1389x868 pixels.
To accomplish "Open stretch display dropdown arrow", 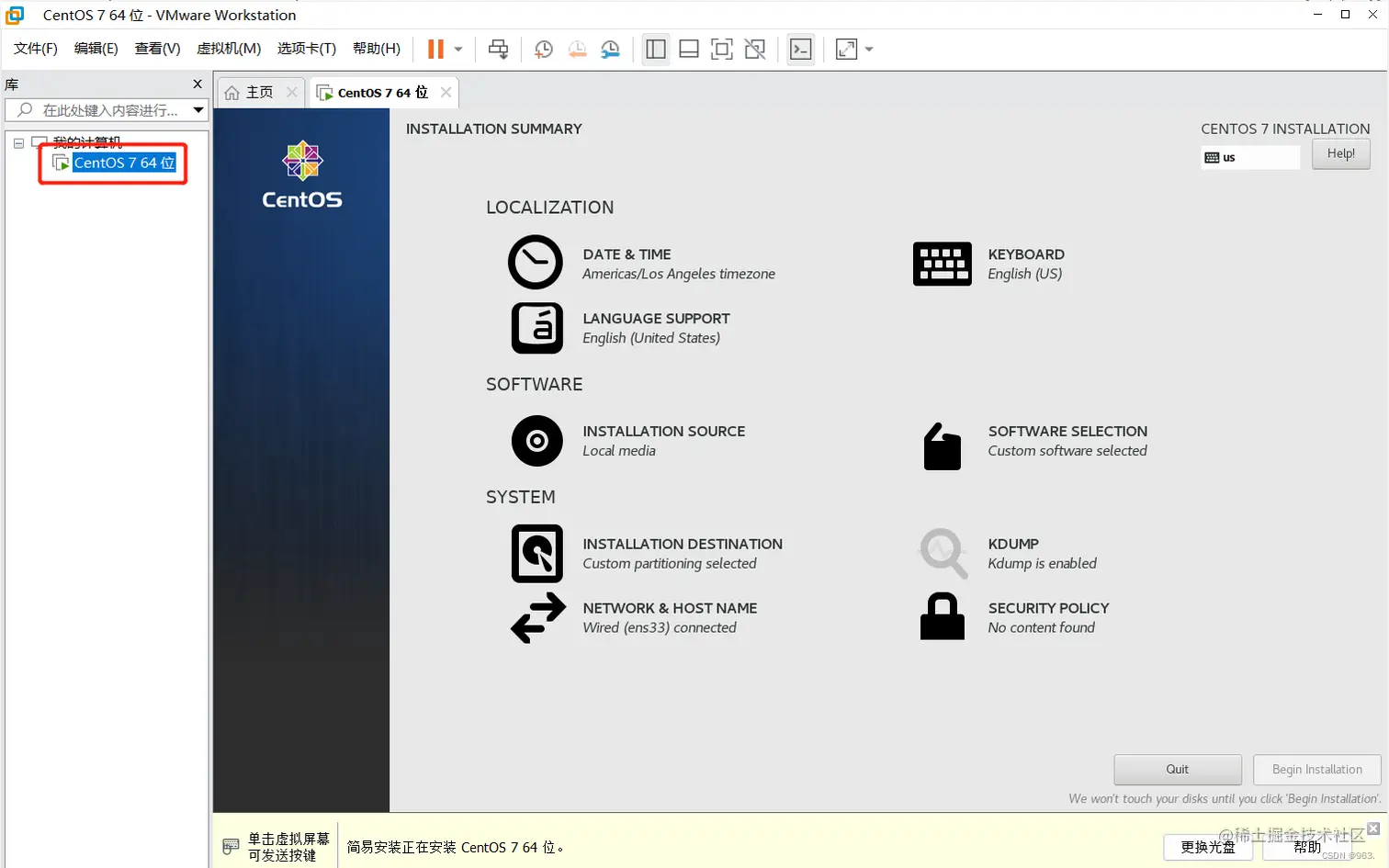I will pos(869,50).
